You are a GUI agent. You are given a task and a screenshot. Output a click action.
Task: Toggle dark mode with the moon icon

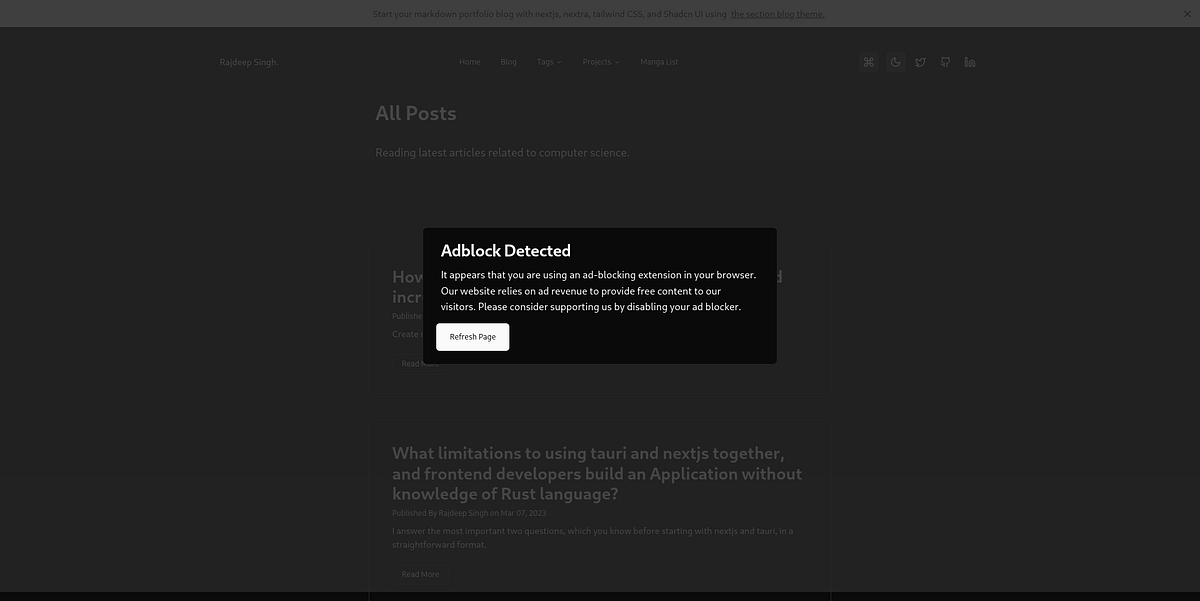click(x=891, y=59)
